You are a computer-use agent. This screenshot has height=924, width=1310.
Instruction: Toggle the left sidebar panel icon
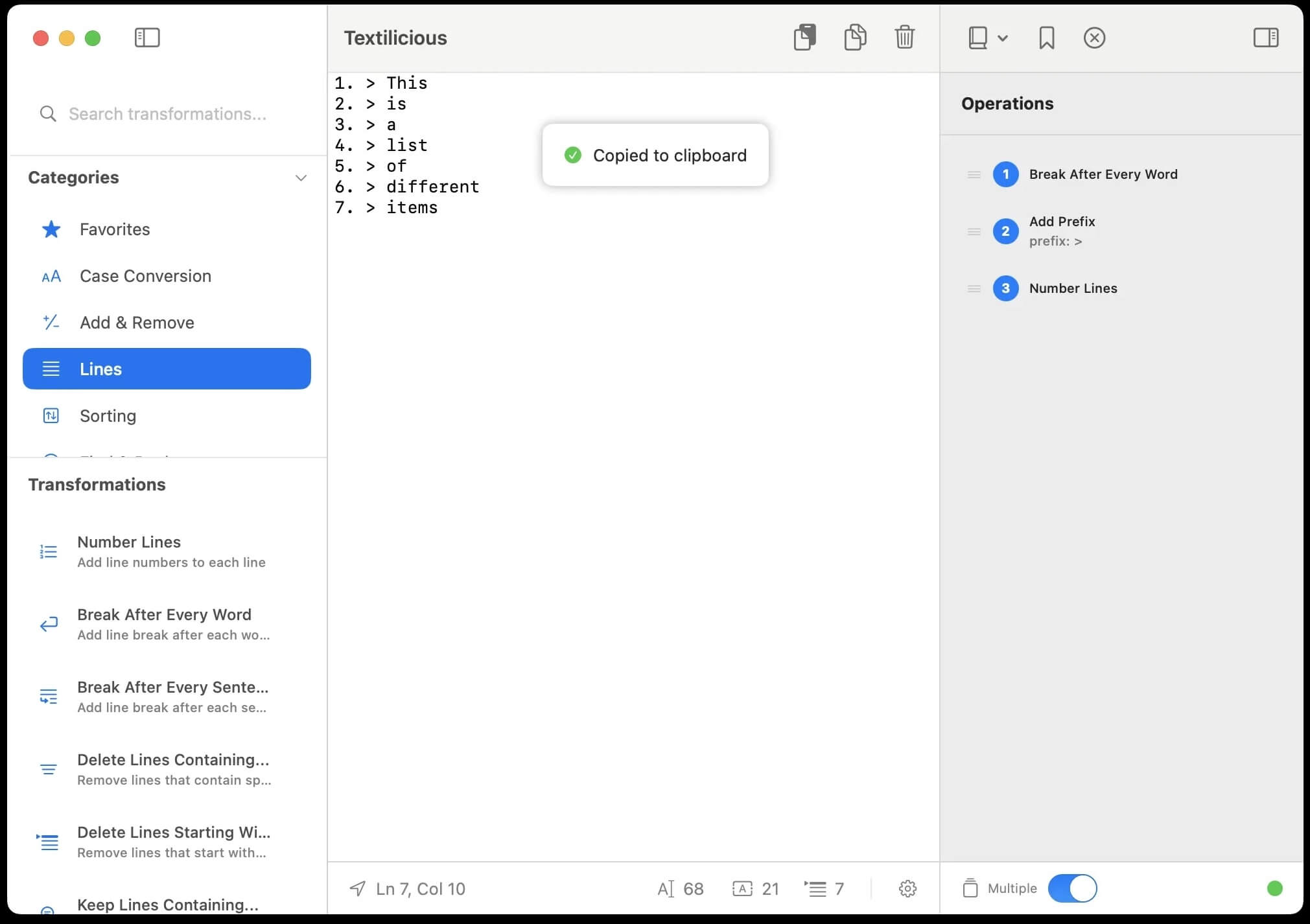[147, 38]
